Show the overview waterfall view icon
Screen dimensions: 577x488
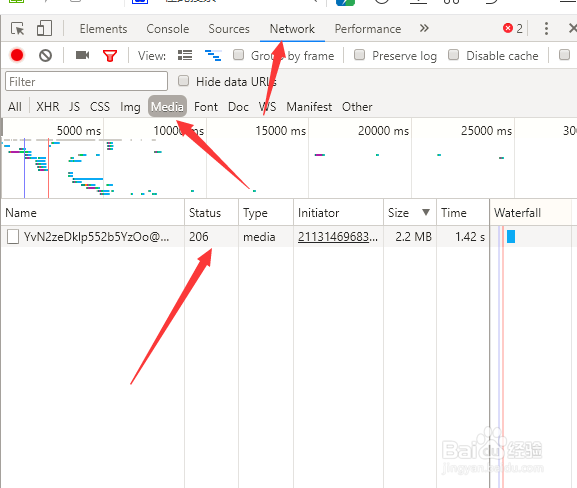(213, 56)
